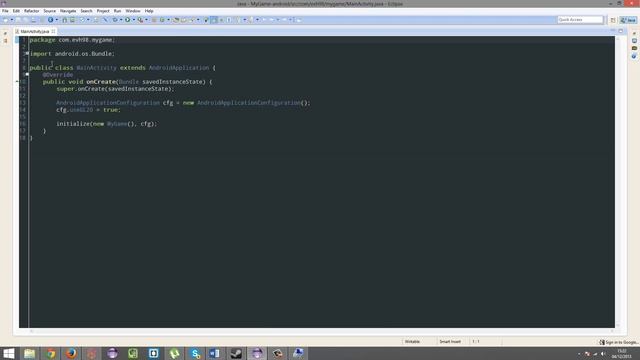Open Google Chrome from the taskbar

point(51,353)
